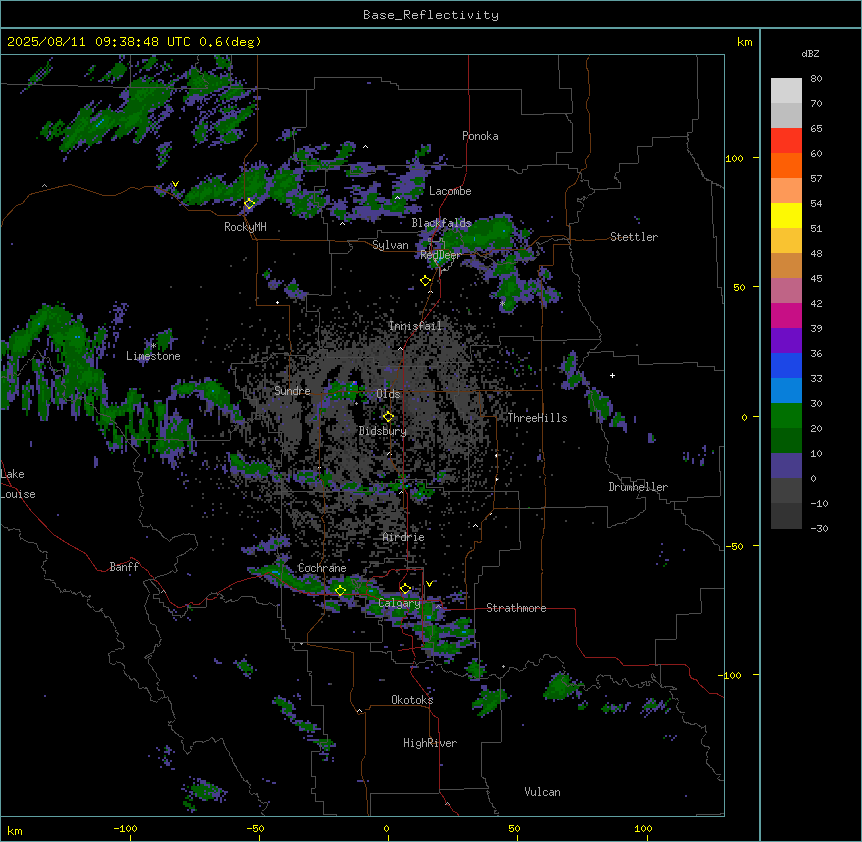Click the Vulcan label
Viewport: 862px width, 842px height.
543,792
